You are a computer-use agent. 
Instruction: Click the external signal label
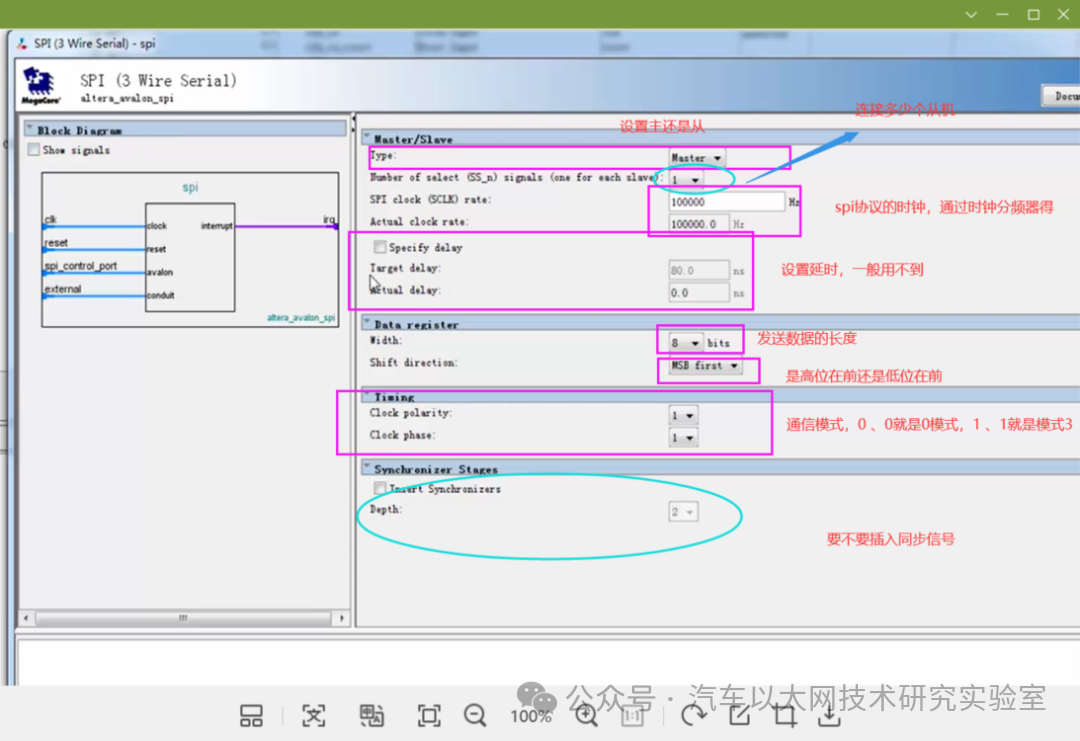pyautogui.click(x=63, y=289)
